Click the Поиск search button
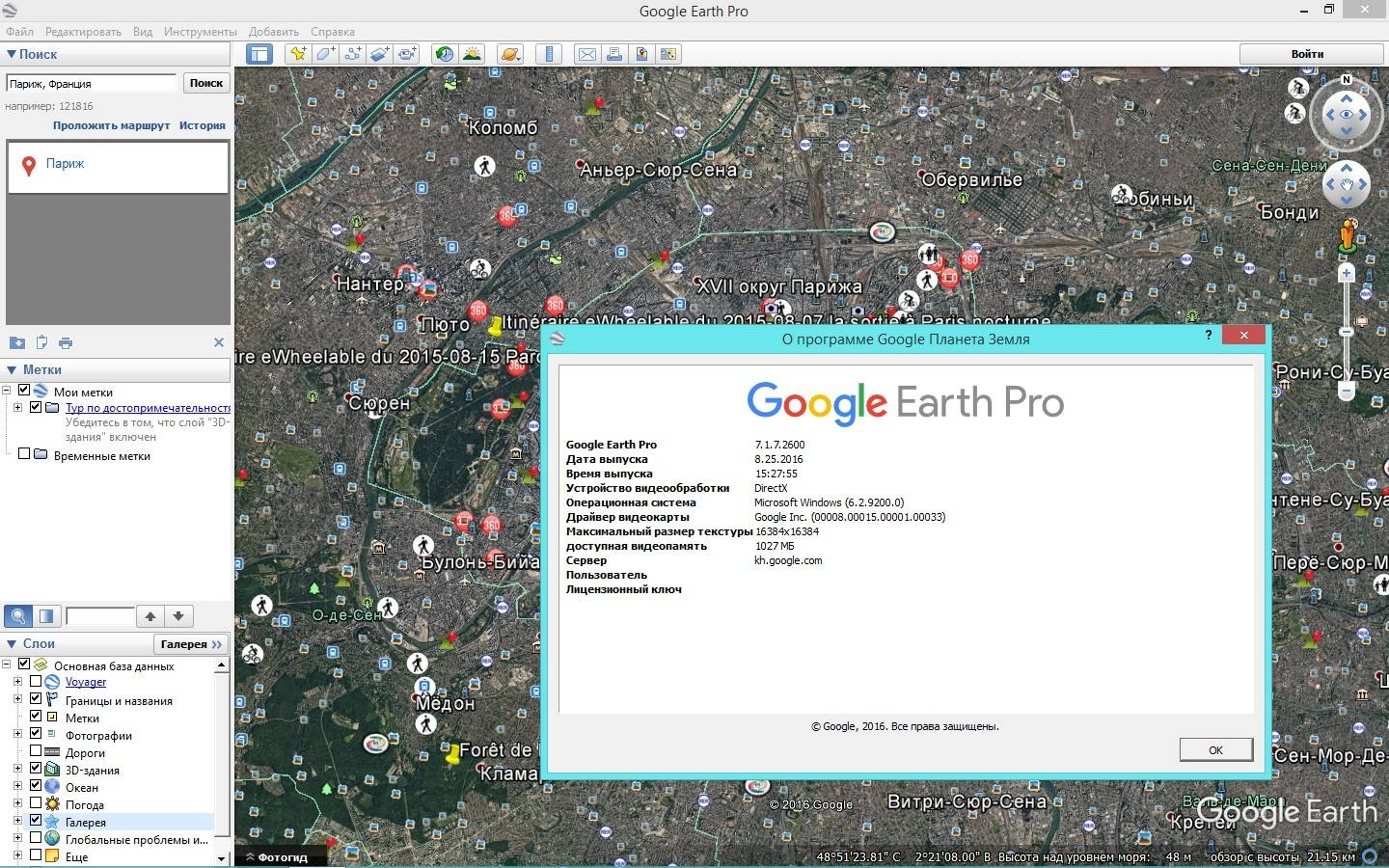Screen dimensions: 1389x868 click(x=206, y=83)
